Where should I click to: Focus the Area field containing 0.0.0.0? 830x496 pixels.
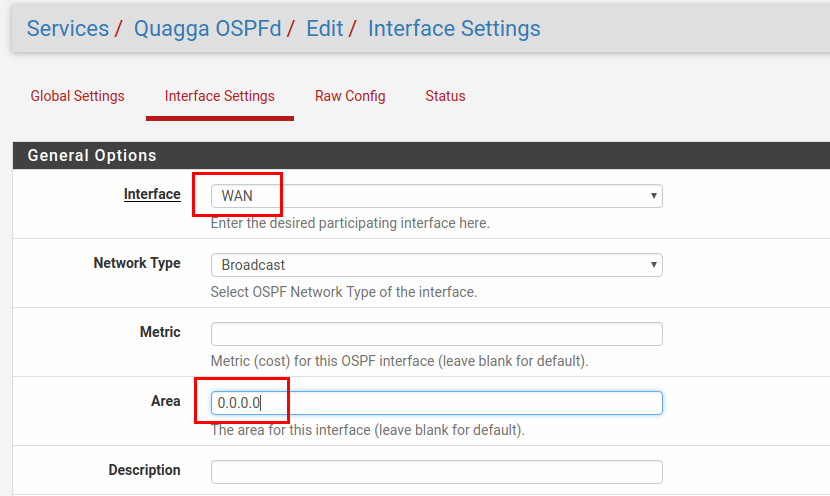click(436, 402)
